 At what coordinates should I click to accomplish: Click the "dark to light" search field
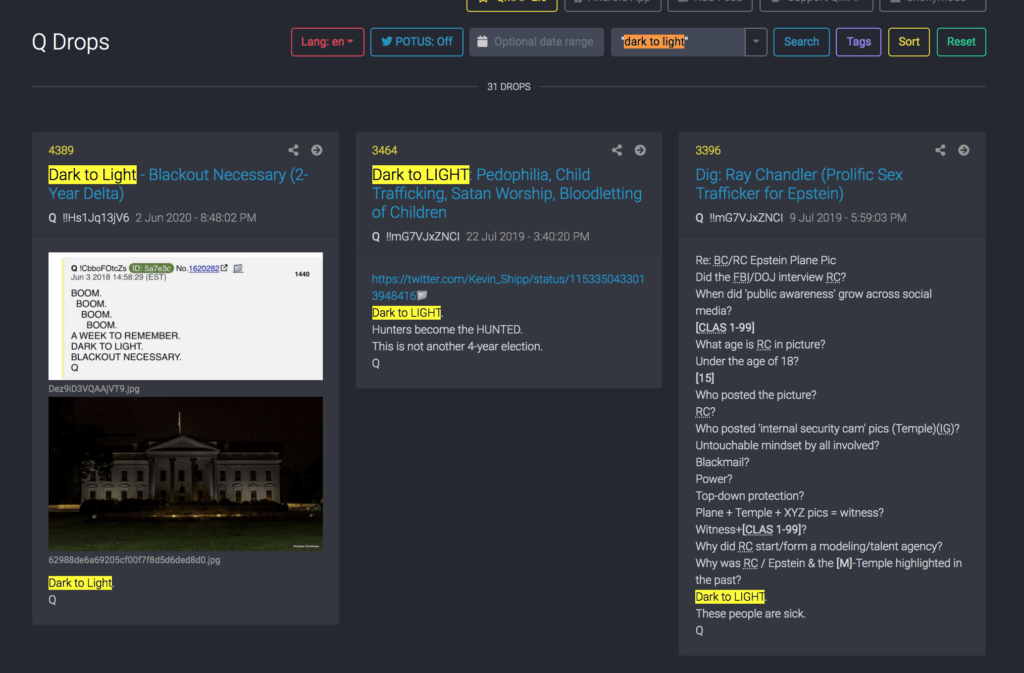(677, 42)
